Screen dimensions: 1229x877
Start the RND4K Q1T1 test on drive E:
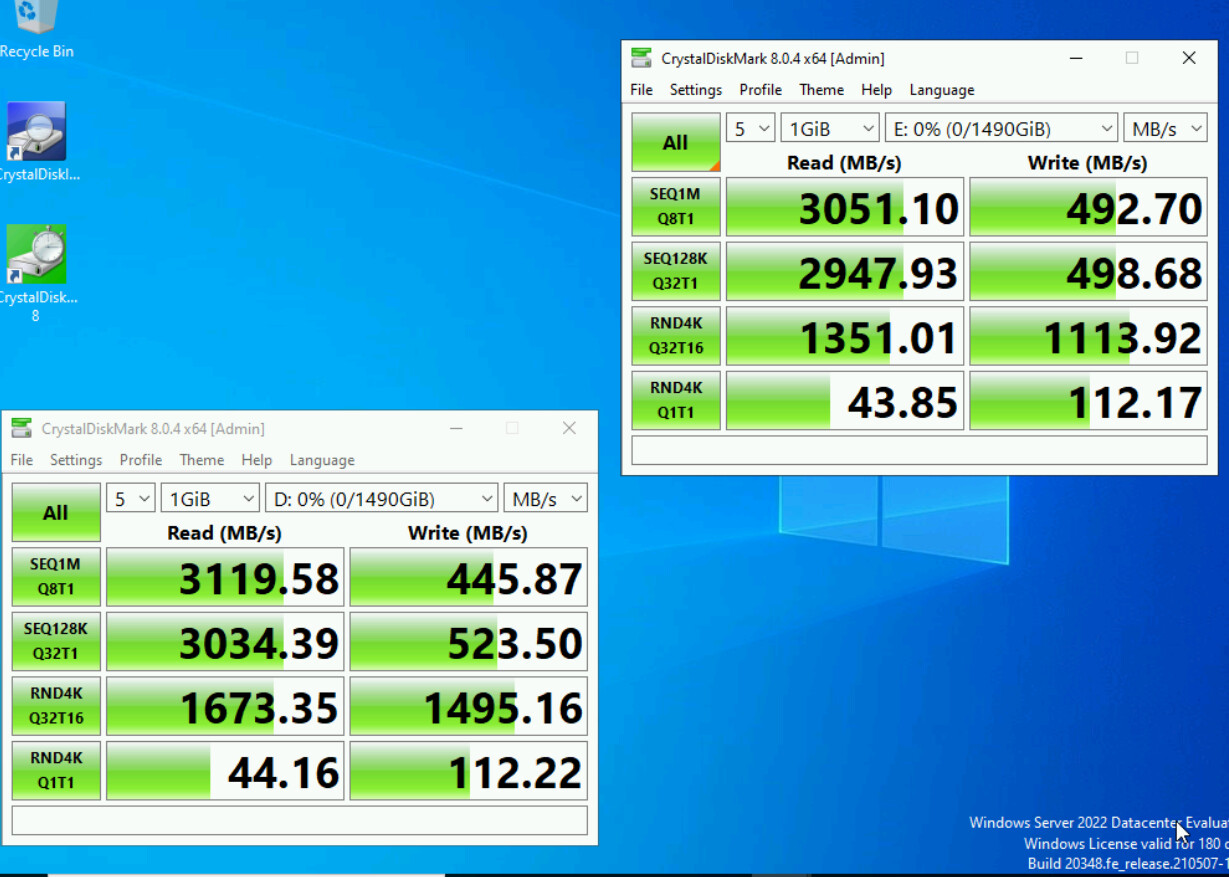[x=675, y=399]
